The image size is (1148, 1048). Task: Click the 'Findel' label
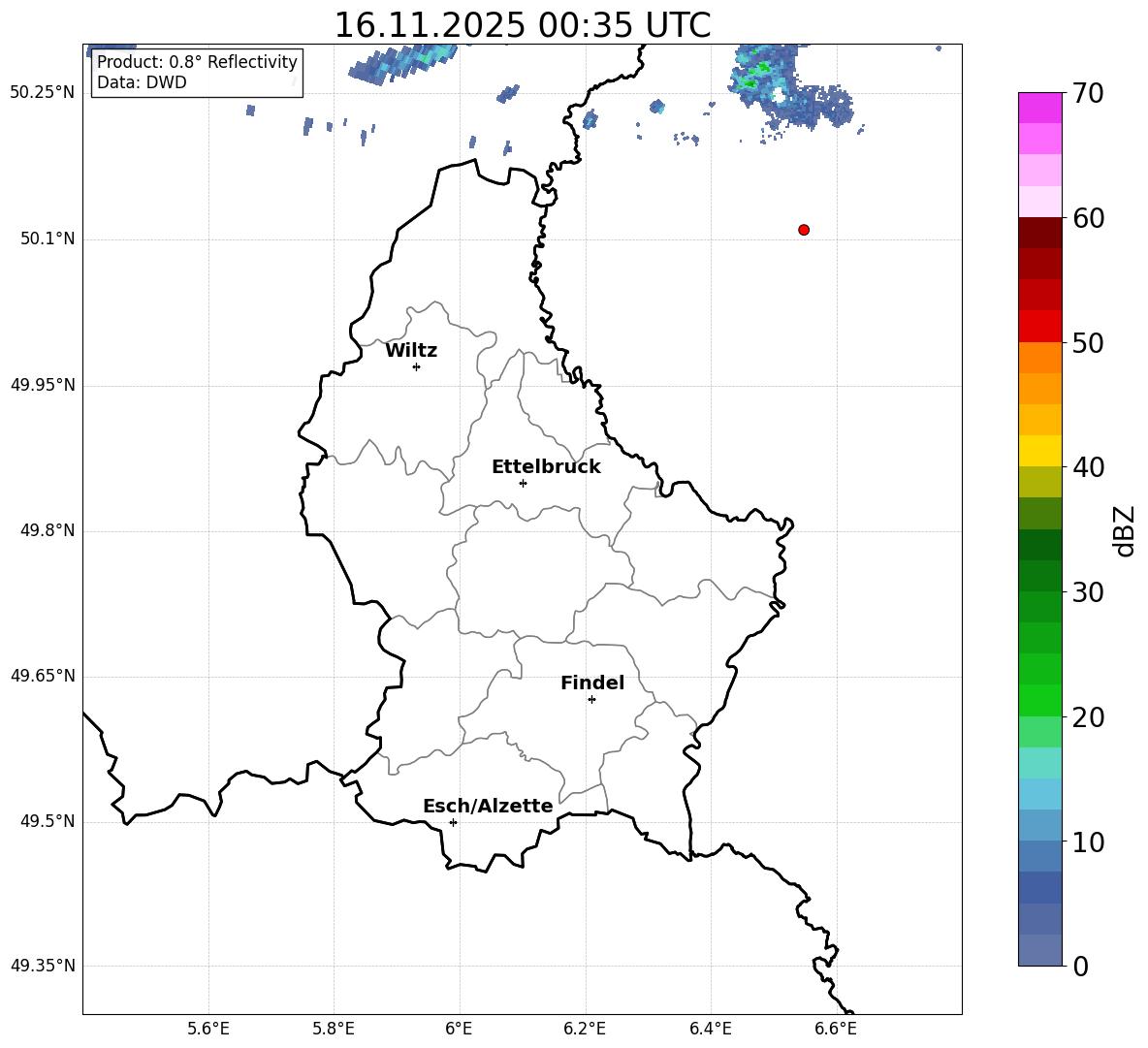pyautogui.click(x=592, y=683)
